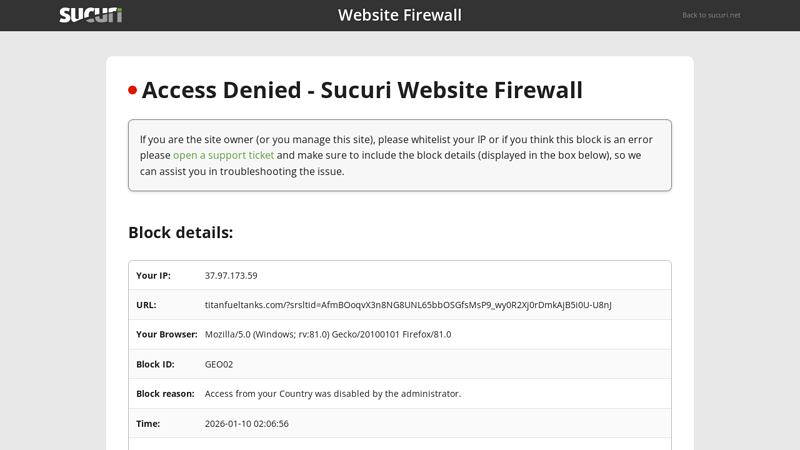Follow the Back to sucuri.net link
Screen dimensions: 800x450
(x=711, y=15)
